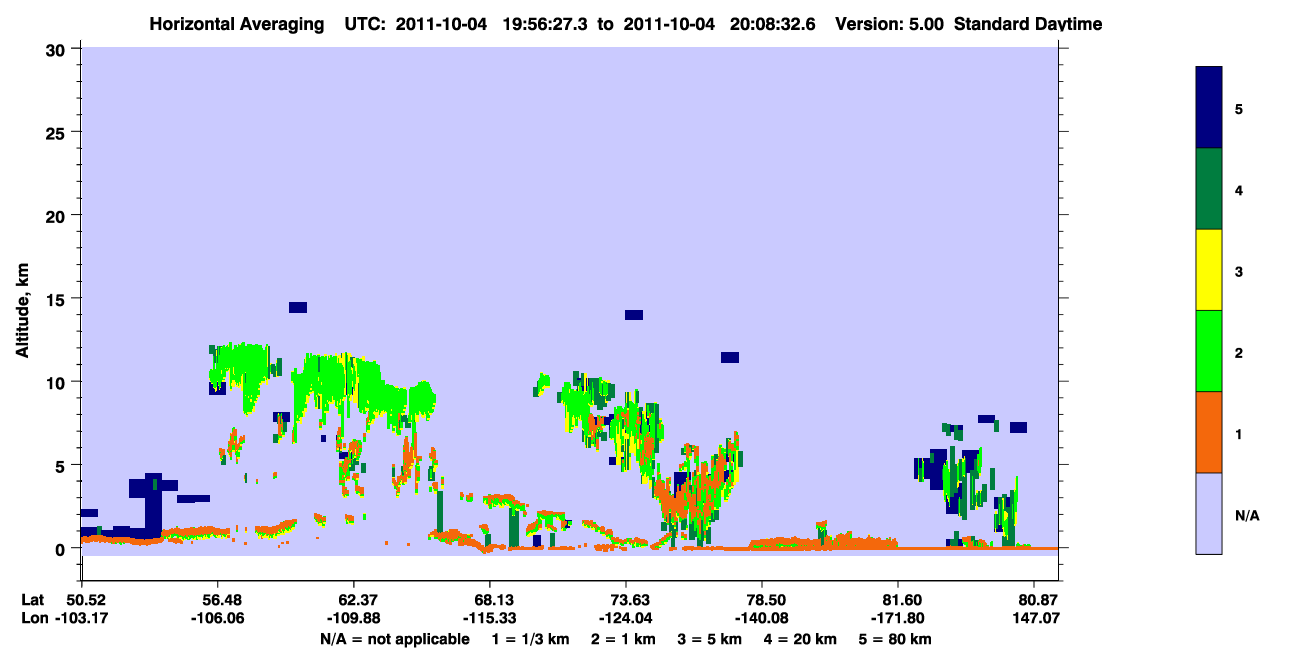
Task: Click the altitude tick label 15
Action: [57, 299]
